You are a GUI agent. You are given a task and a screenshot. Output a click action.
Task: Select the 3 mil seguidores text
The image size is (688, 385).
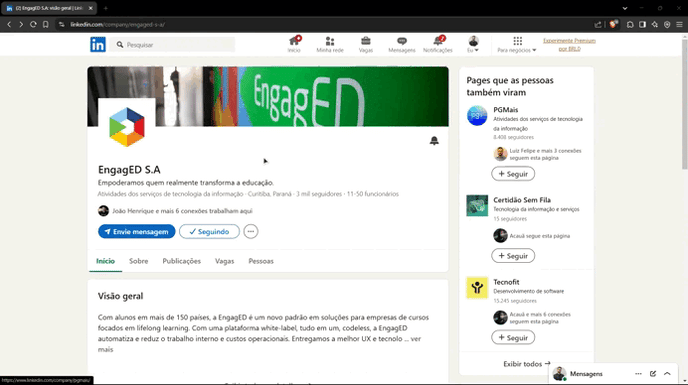click(319, 194)
